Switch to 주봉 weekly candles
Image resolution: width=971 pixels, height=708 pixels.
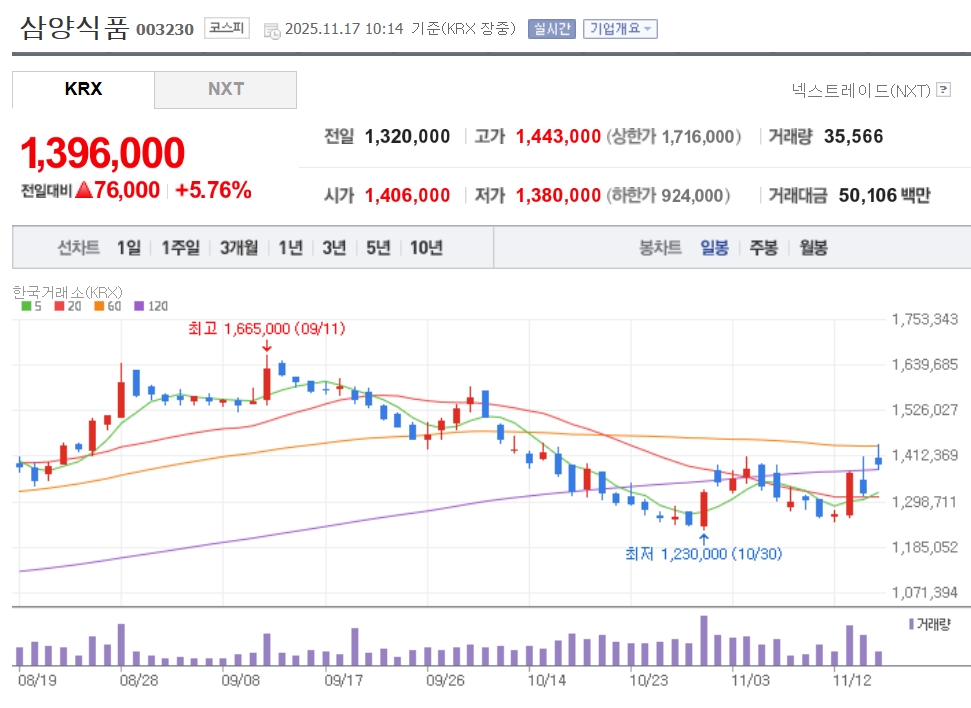[764, 248]
